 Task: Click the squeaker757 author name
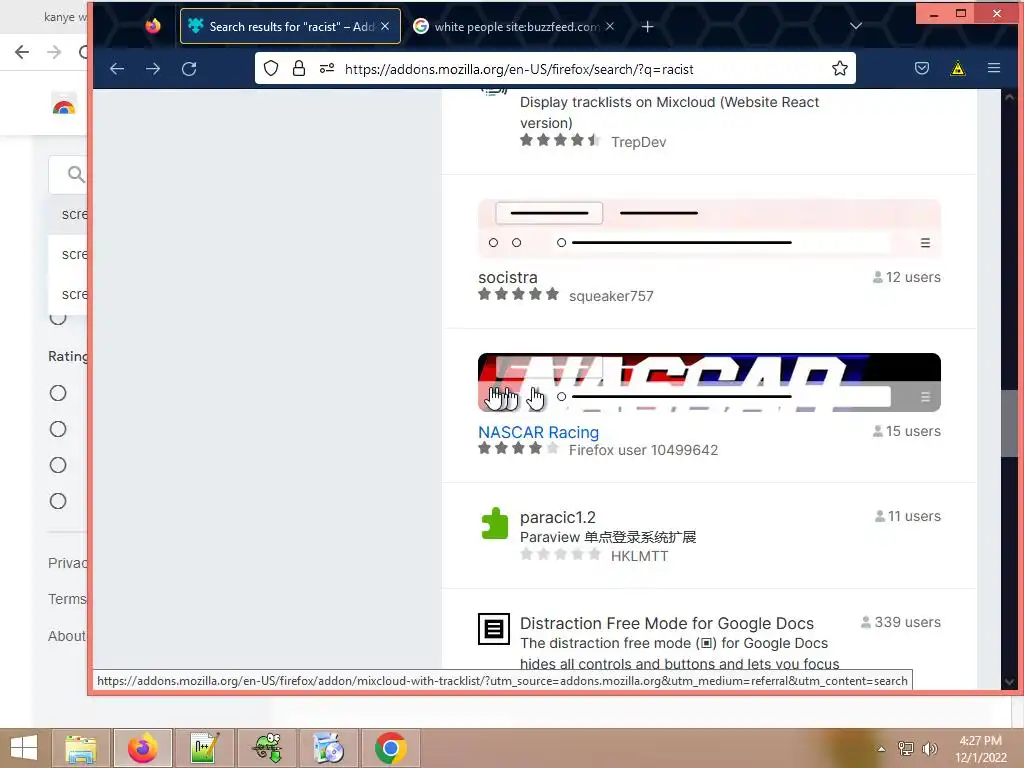pyautogui.click(x=611, y=296)
